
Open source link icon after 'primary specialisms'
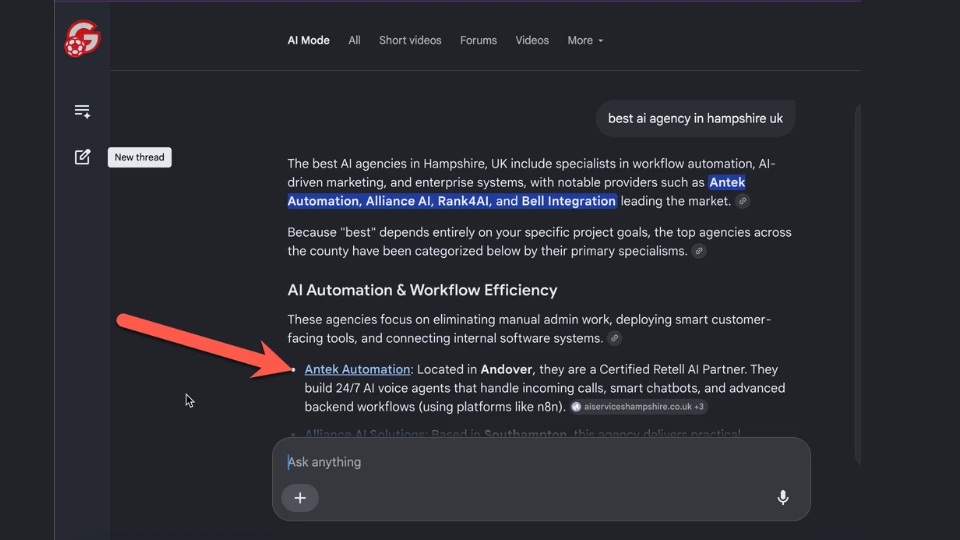coord(699,251)
